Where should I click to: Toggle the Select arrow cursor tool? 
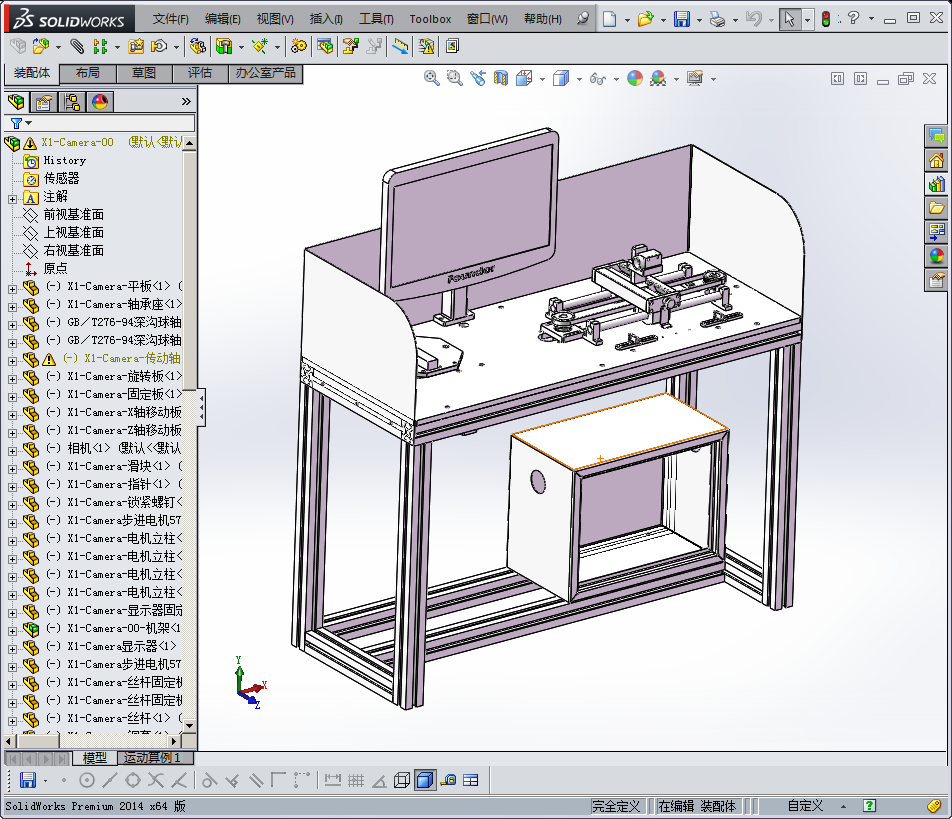point(789,19)
